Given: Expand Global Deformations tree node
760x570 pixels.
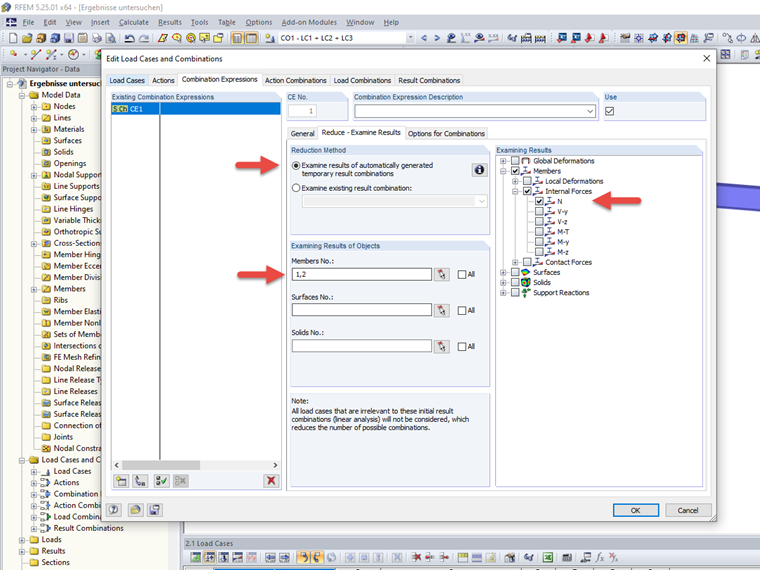Looking at the screenshot, I should click(x=503, y=160).
